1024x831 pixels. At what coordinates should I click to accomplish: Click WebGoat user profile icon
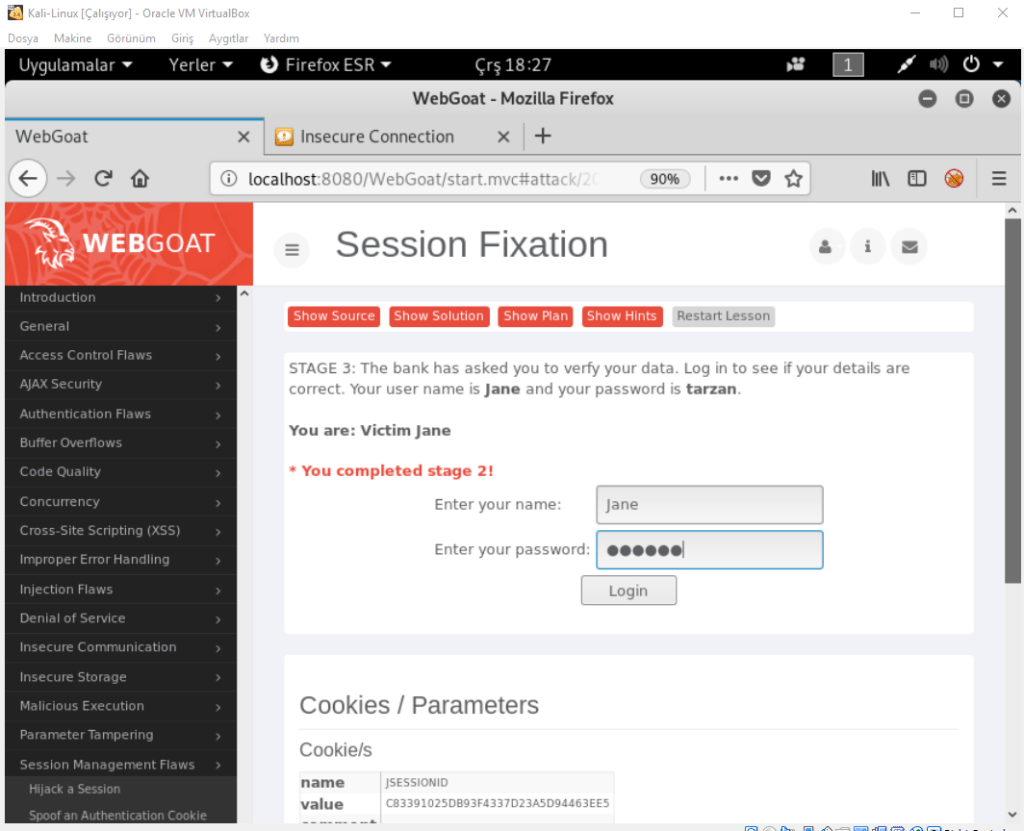coord(825,247)
